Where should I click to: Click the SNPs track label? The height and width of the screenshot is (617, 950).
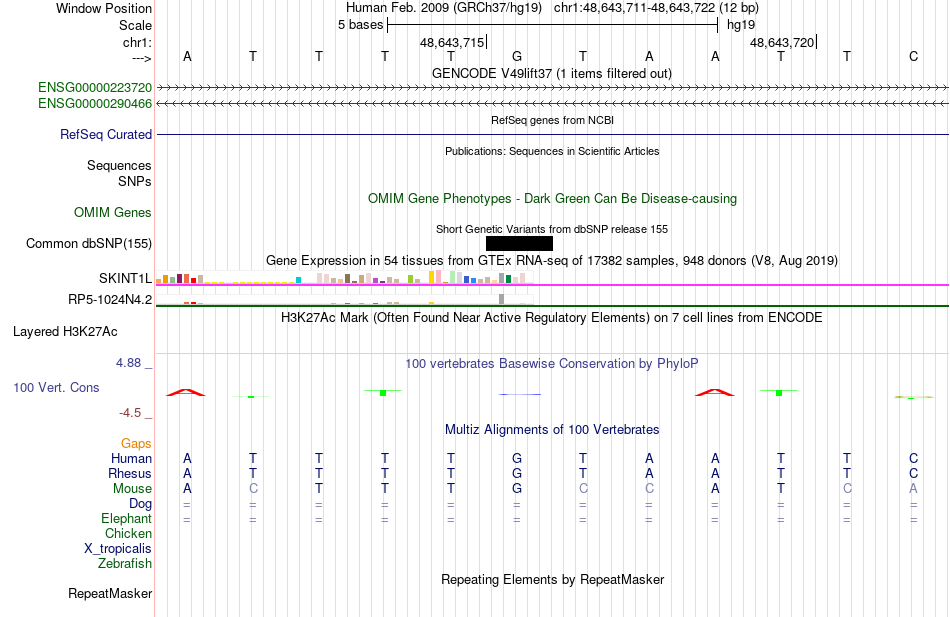[x=135, y=181]
